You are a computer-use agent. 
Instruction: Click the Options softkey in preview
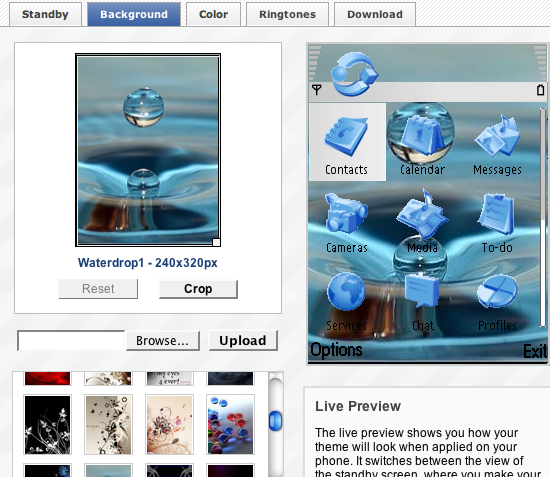336,350
